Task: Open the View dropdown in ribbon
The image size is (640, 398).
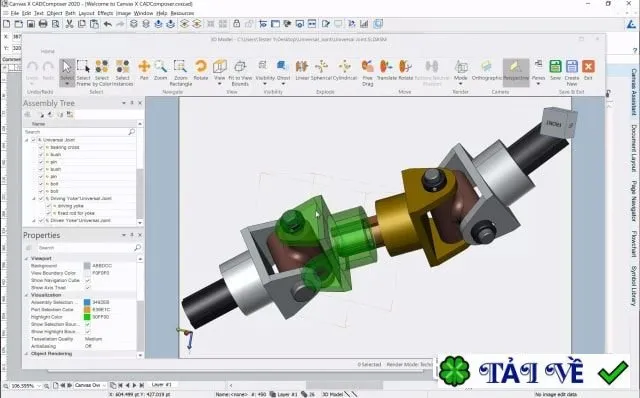Action: click(220, 84)
